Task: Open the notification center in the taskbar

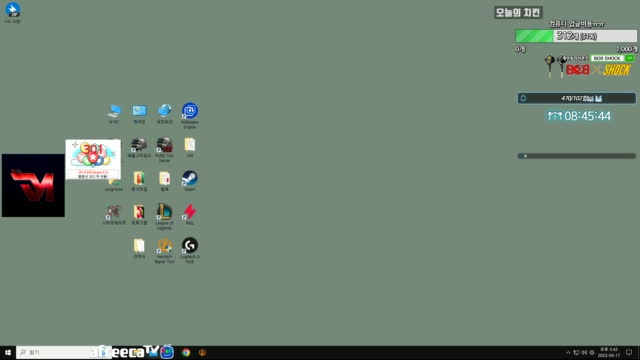Action: coord(629,352)
